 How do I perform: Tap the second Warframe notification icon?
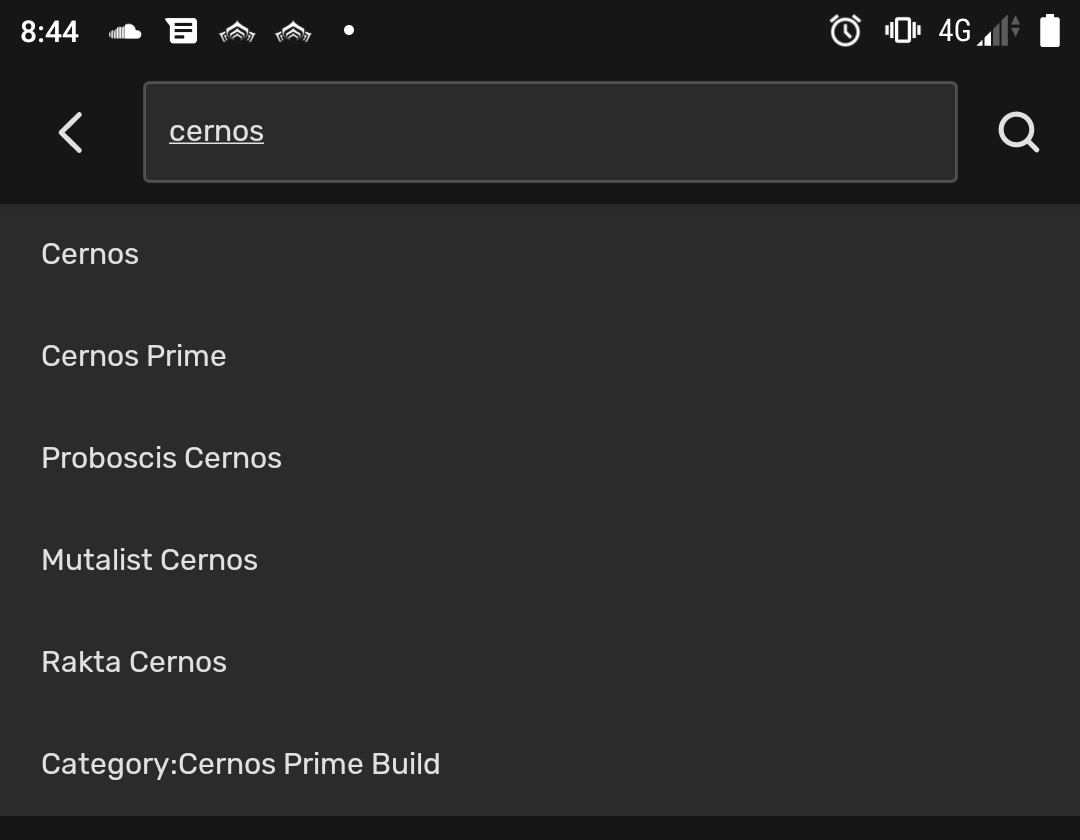click(x=293, y=32)
